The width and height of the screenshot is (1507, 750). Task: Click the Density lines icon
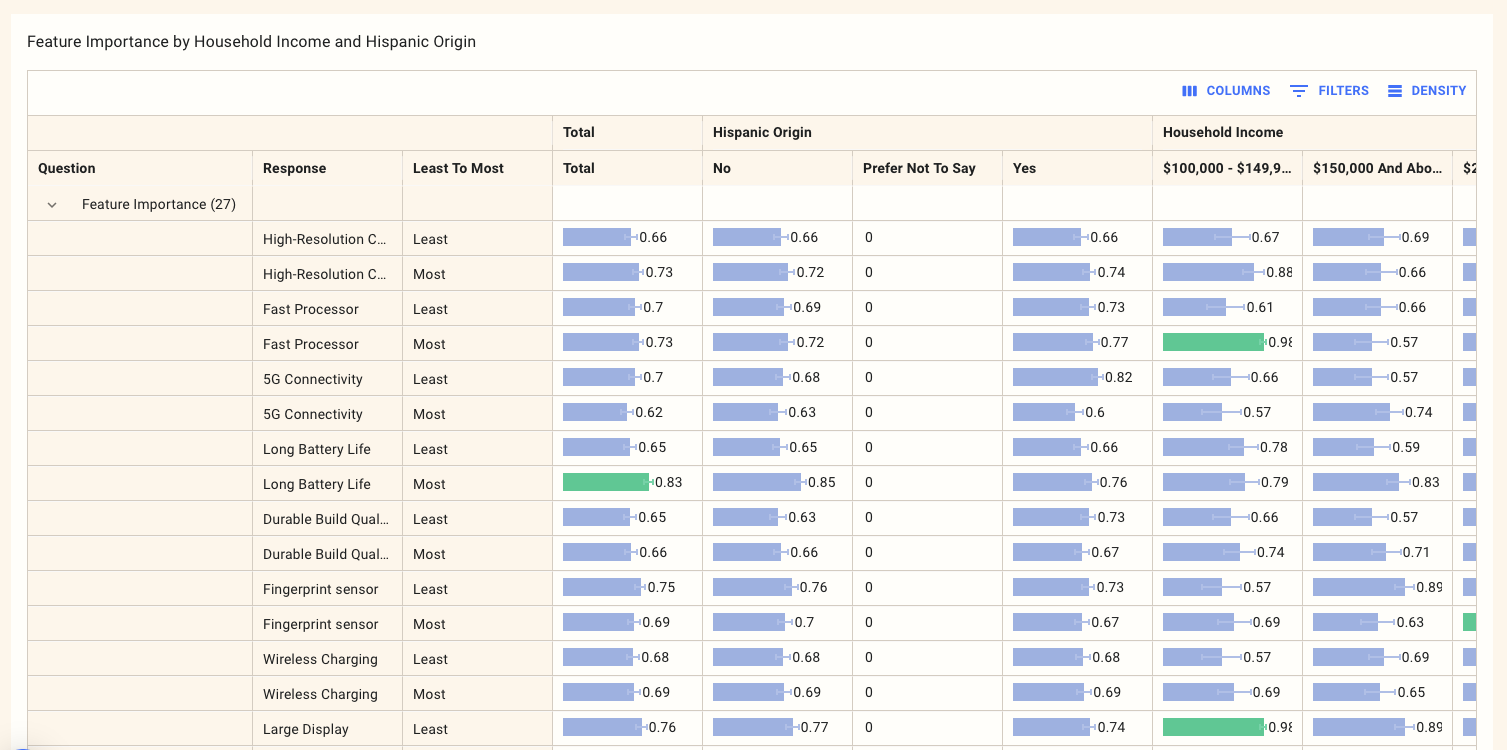(1394, 91)
